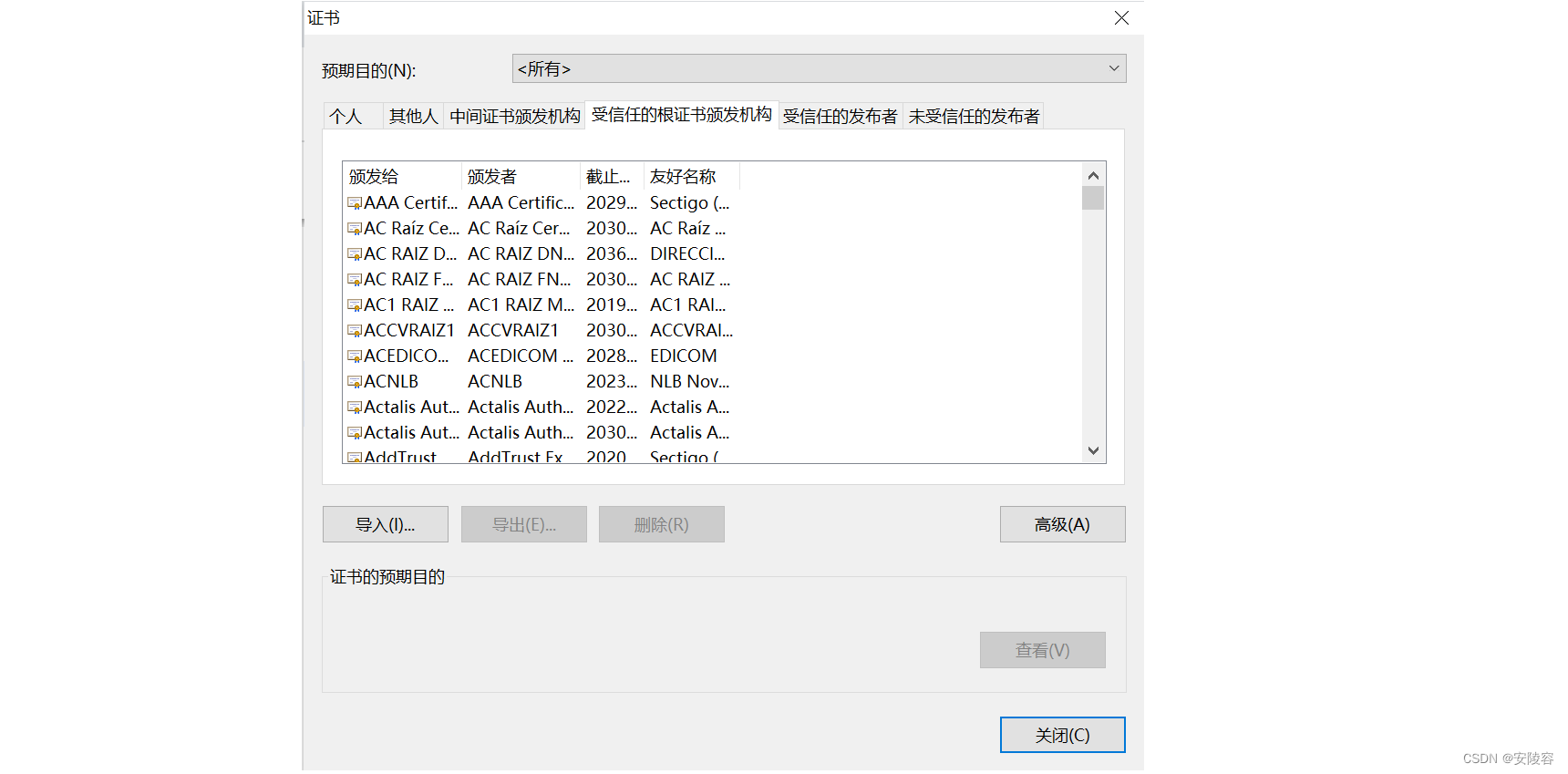This screenshot has height=774, width=1568.
Task: Click the NLB Nov... friendly name cell
Action: coord(689,381)
